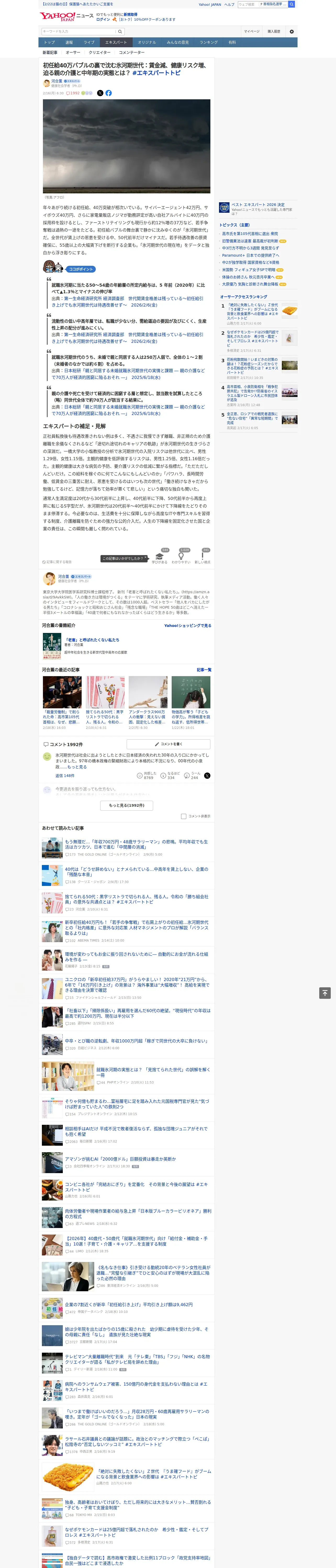Click the ログイン link

pyautogui.click(x=103, y=20)
